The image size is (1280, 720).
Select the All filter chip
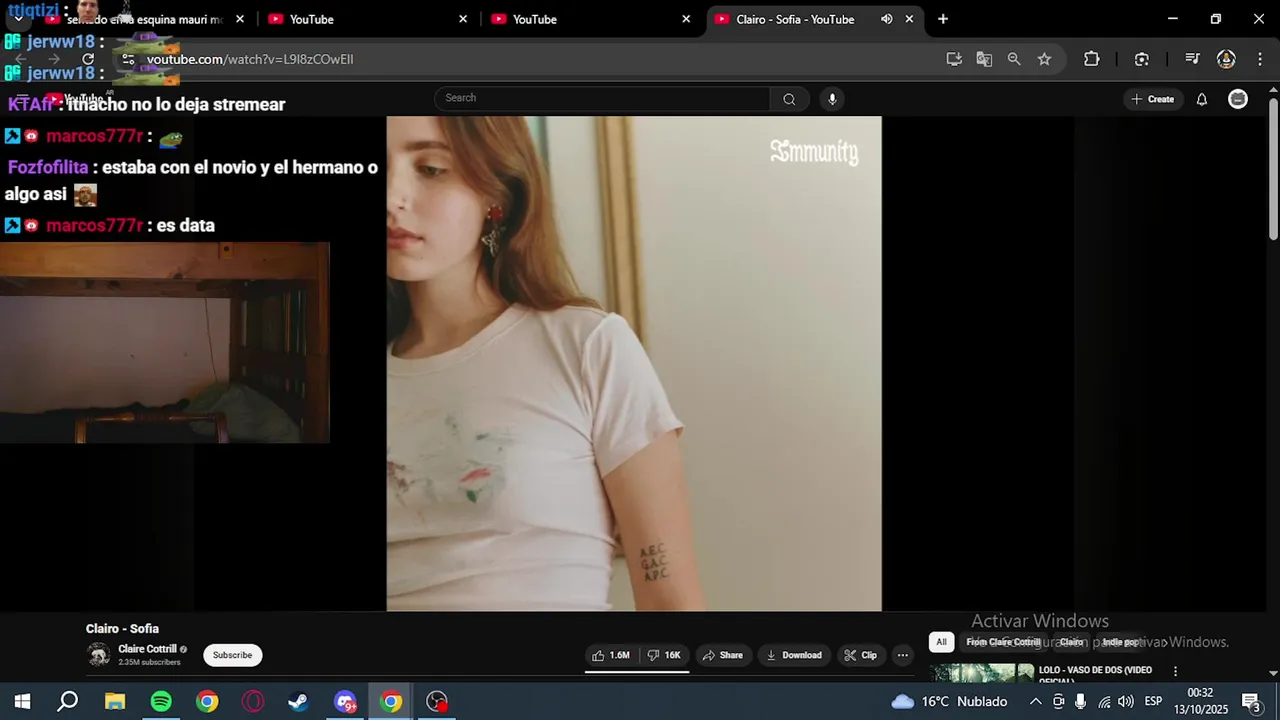(x=941, y=642)
